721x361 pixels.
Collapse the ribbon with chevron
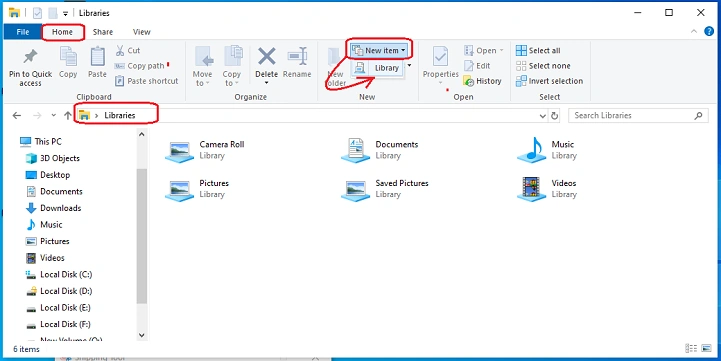694,31
